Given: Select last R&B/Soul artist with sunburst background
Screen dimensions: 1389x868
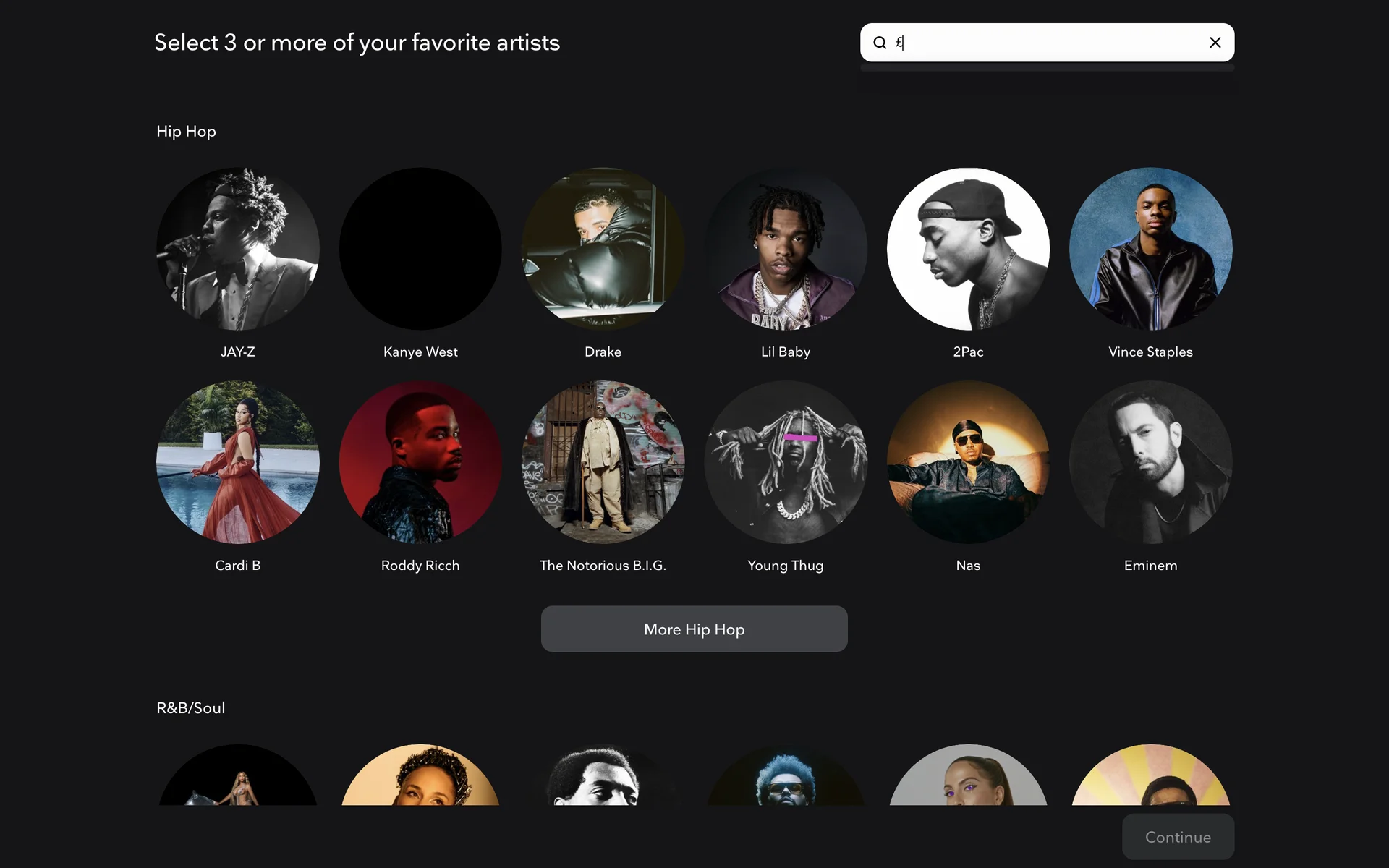Looking at the screenshot, I should click(1150, 778).
